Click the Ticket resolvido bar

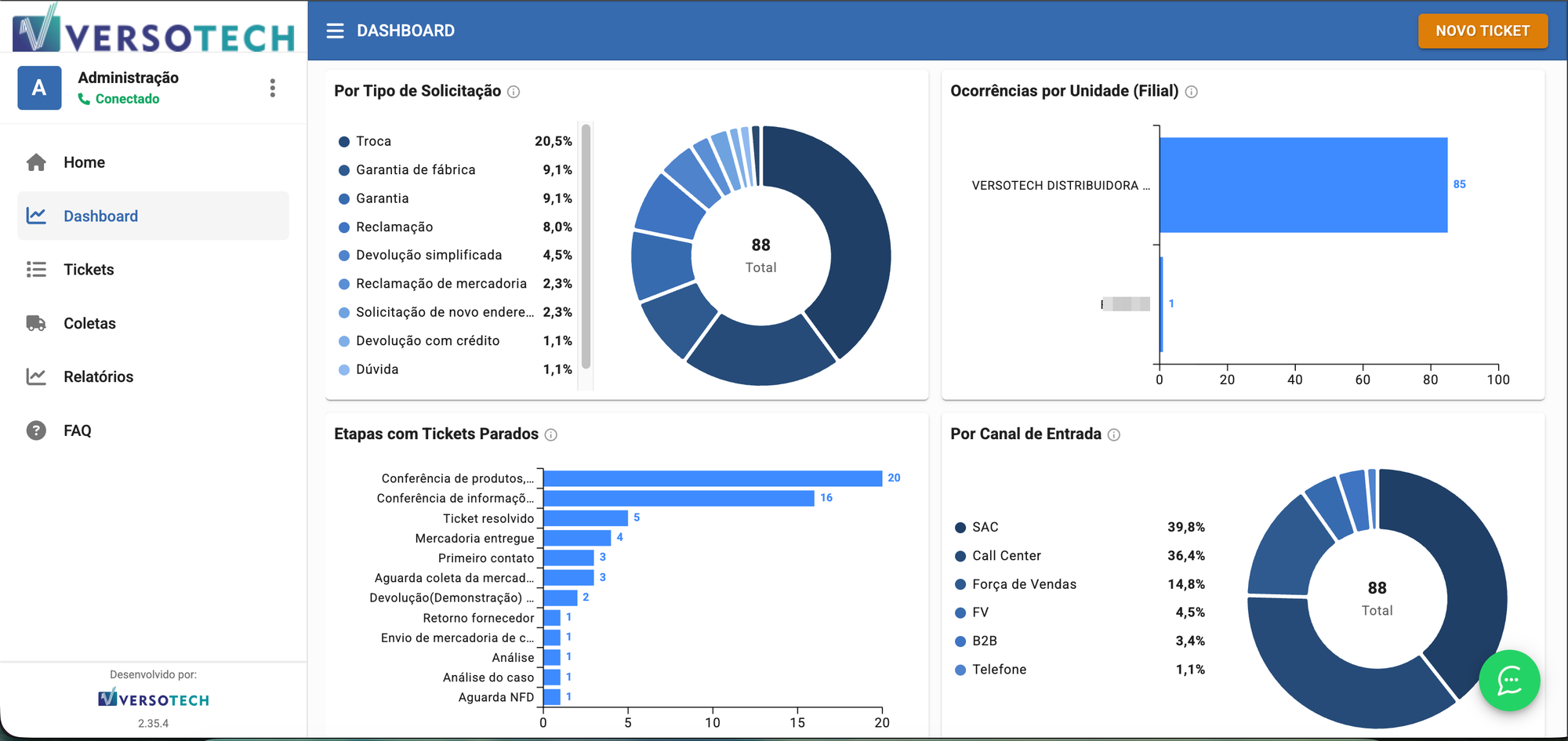(586, 518)
